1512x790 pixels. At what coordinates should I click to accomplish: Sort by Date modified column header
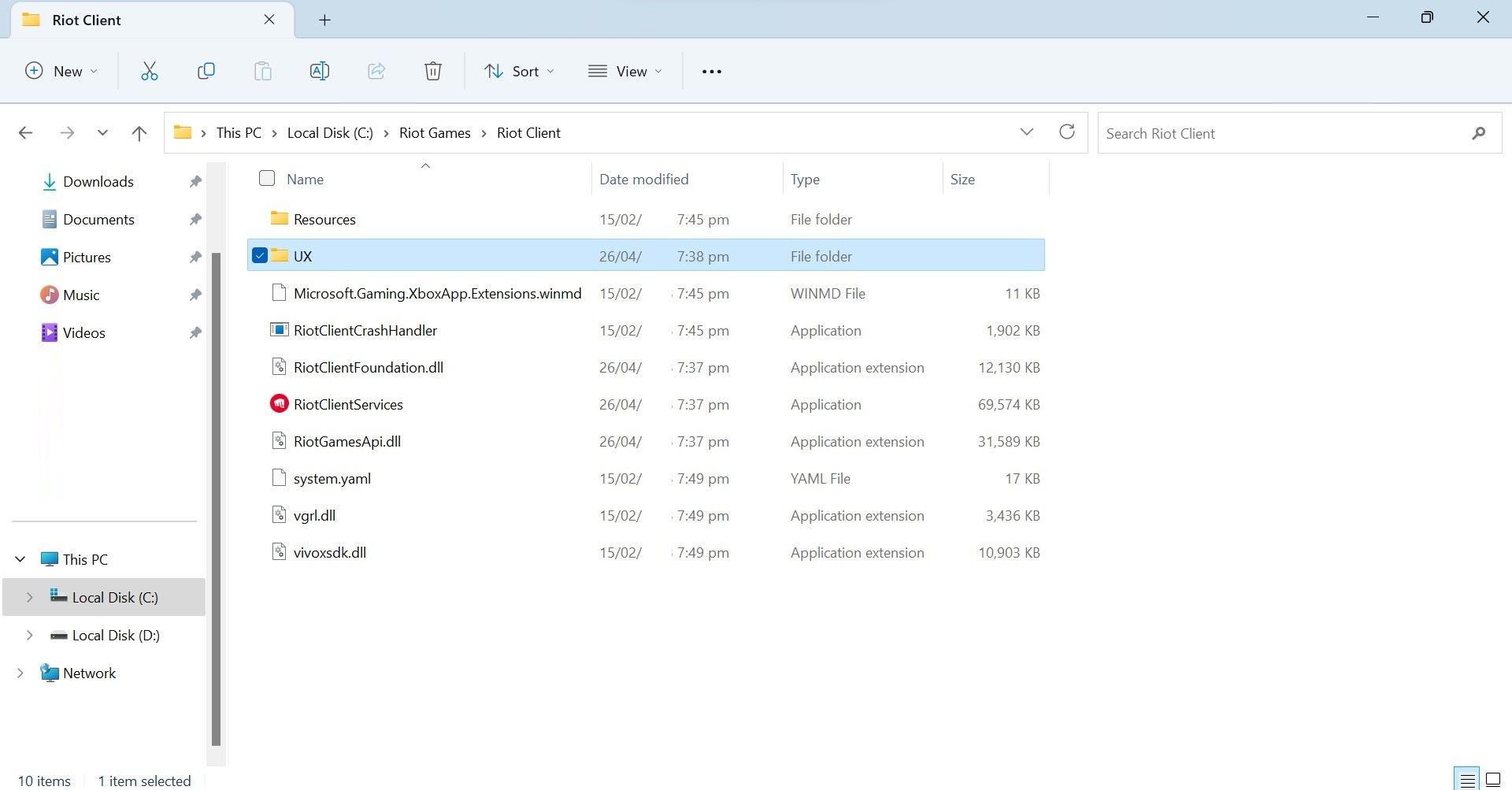click(643, 180)
